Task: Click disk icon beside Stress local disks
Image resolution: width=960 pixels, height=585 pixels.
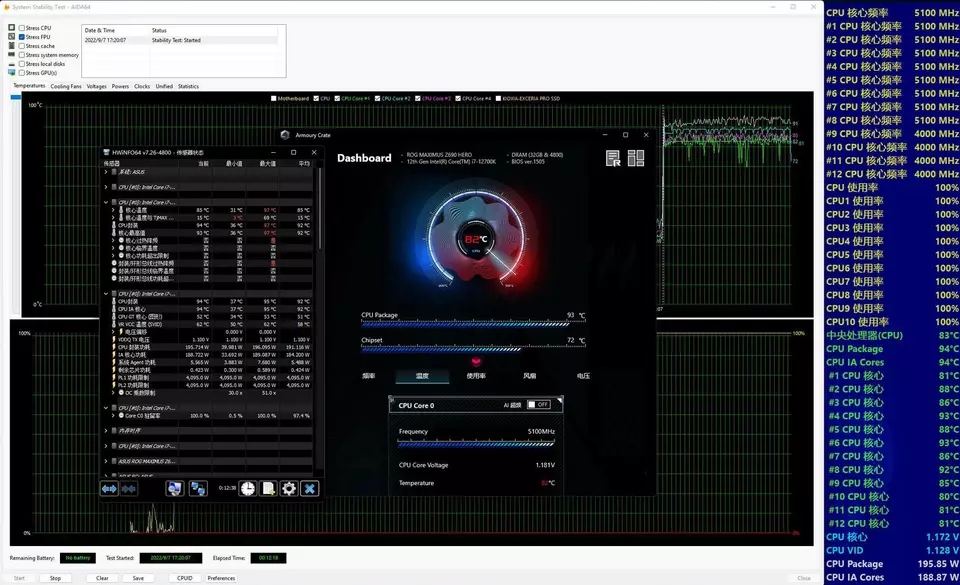Action: [x=12, y=64]
